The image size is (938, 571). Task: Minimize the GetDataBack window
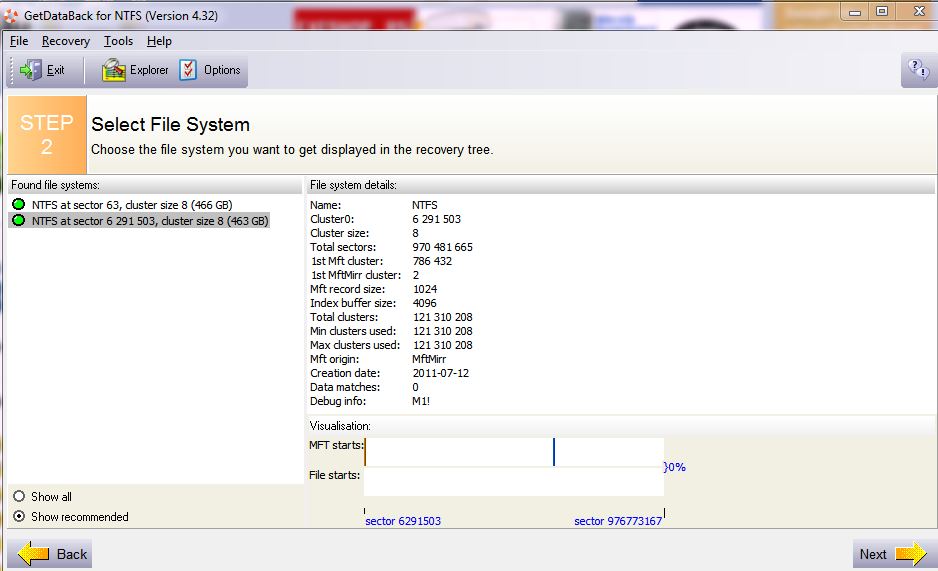click(855, 11)
